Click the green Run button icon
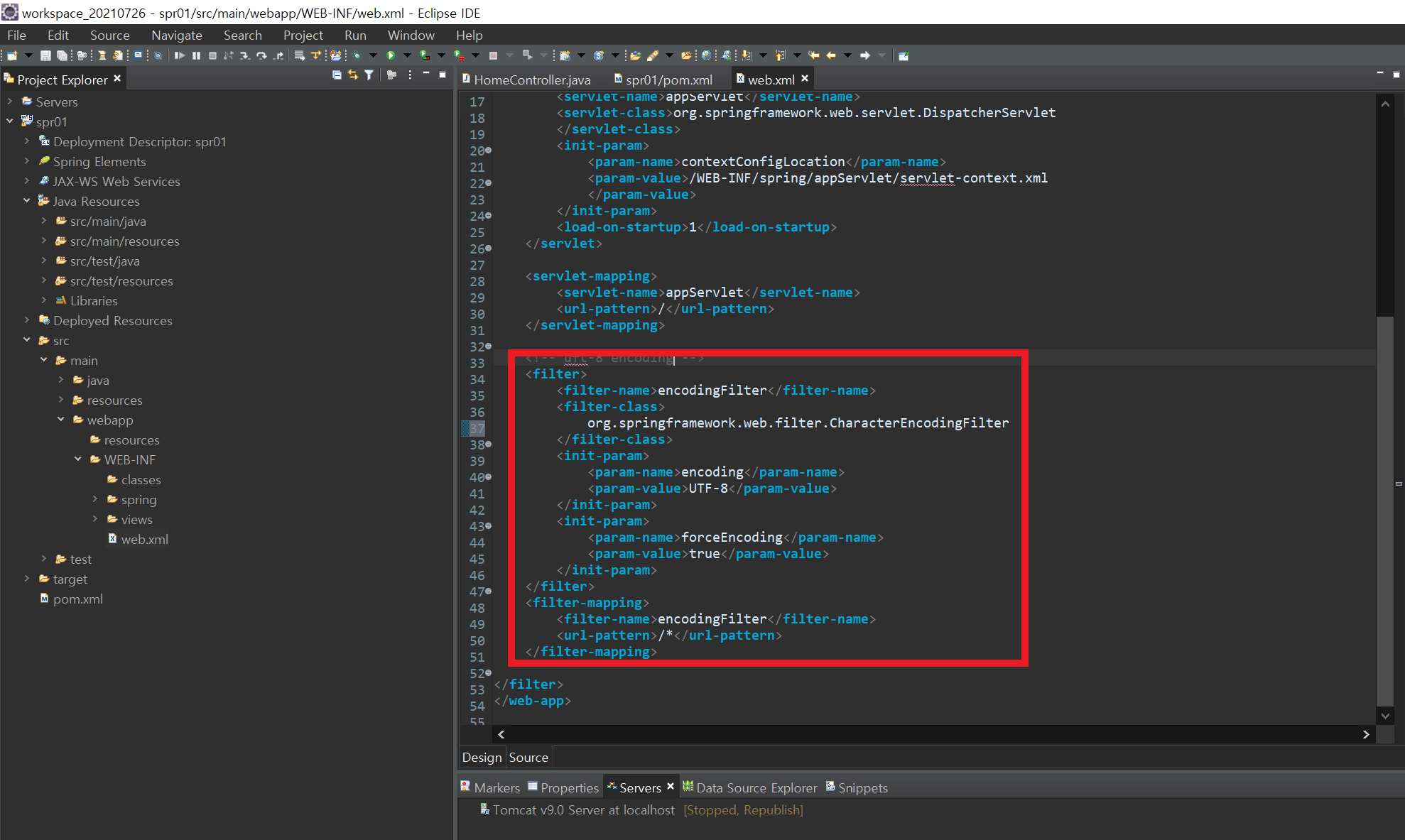Screen dimensions: 1405x840 tap(390, 55)
